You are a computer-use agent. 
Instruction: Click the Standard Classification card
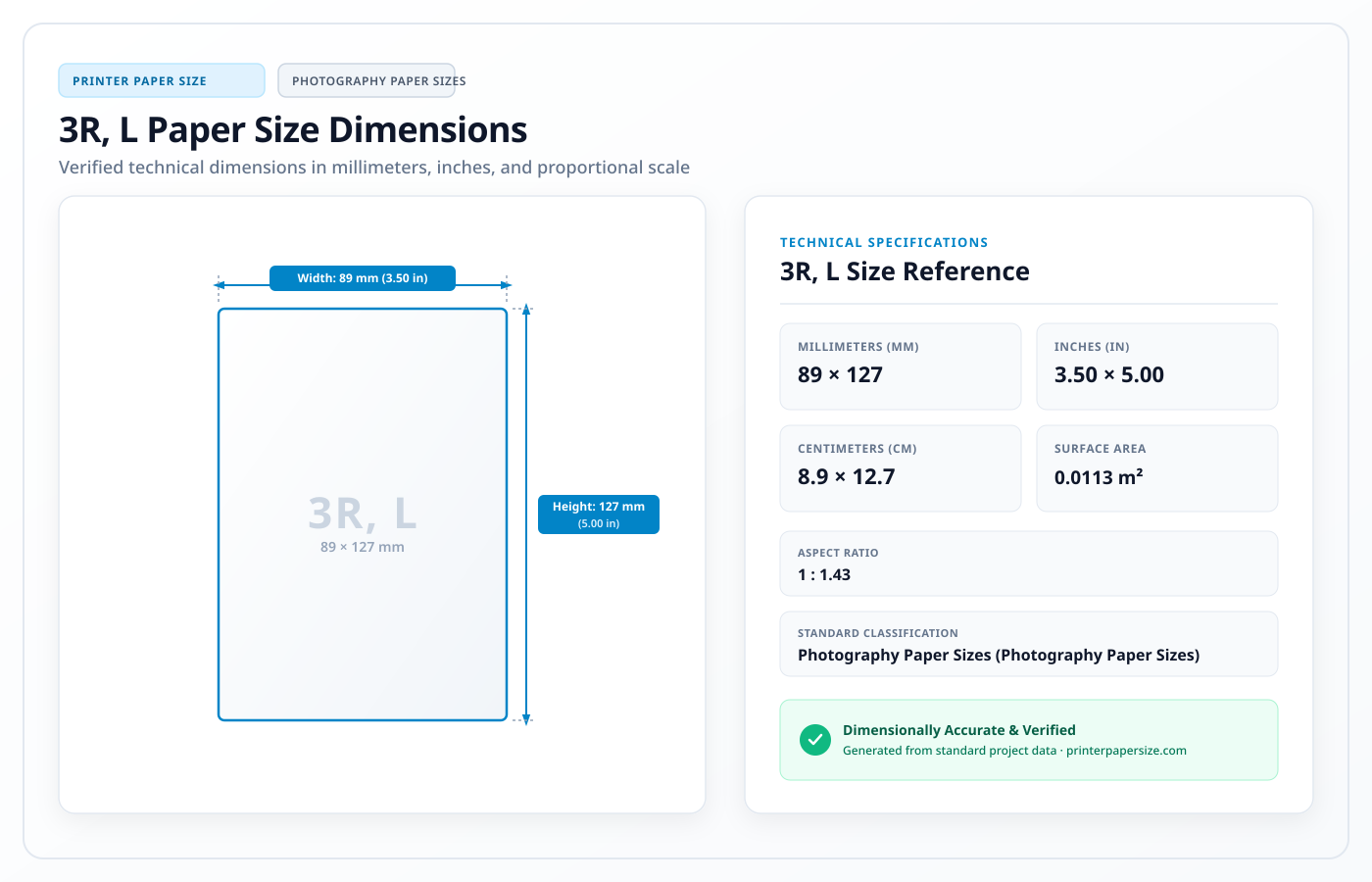(x=1029, y=644)
